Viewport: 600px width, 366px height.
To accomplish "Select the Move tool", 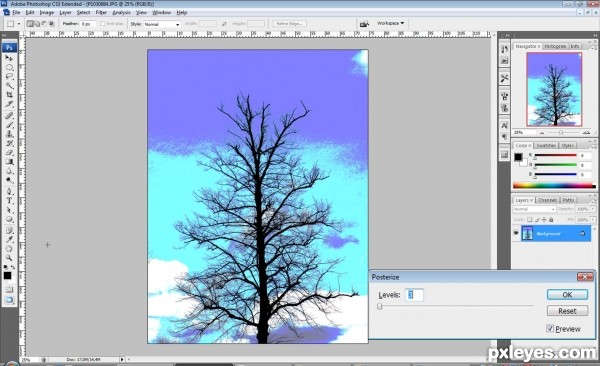I will pos(9,58).
